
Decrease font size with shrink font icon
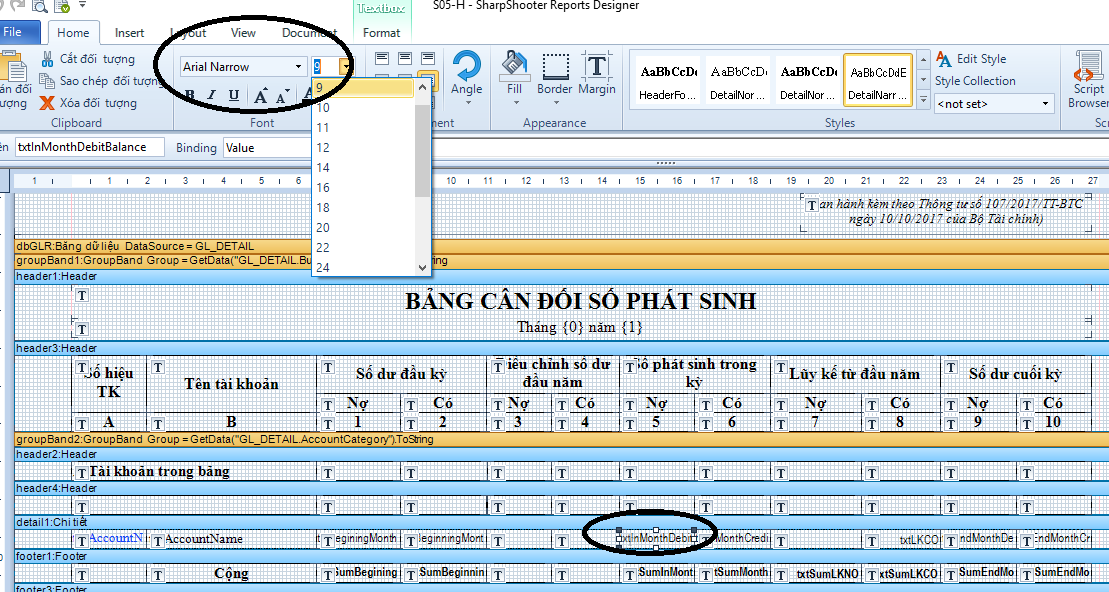click(x=282, y=97)
